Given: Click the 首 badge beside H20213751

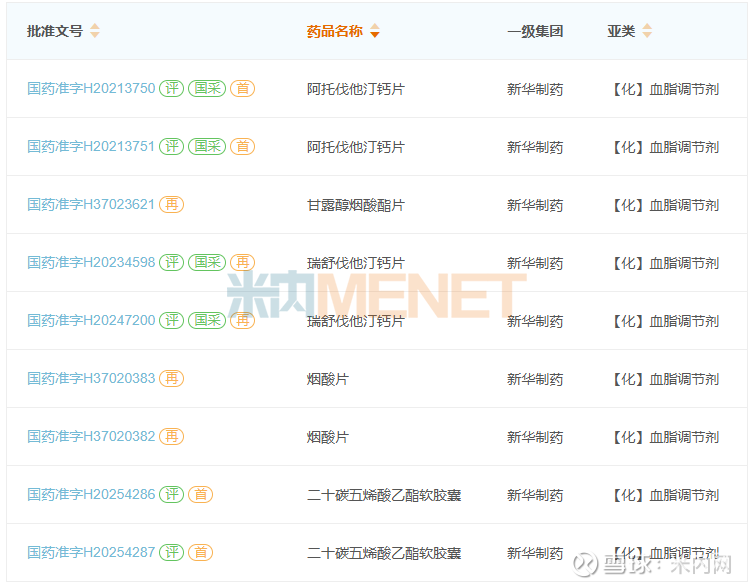Looking at the screenshot, I should (242, 147).
